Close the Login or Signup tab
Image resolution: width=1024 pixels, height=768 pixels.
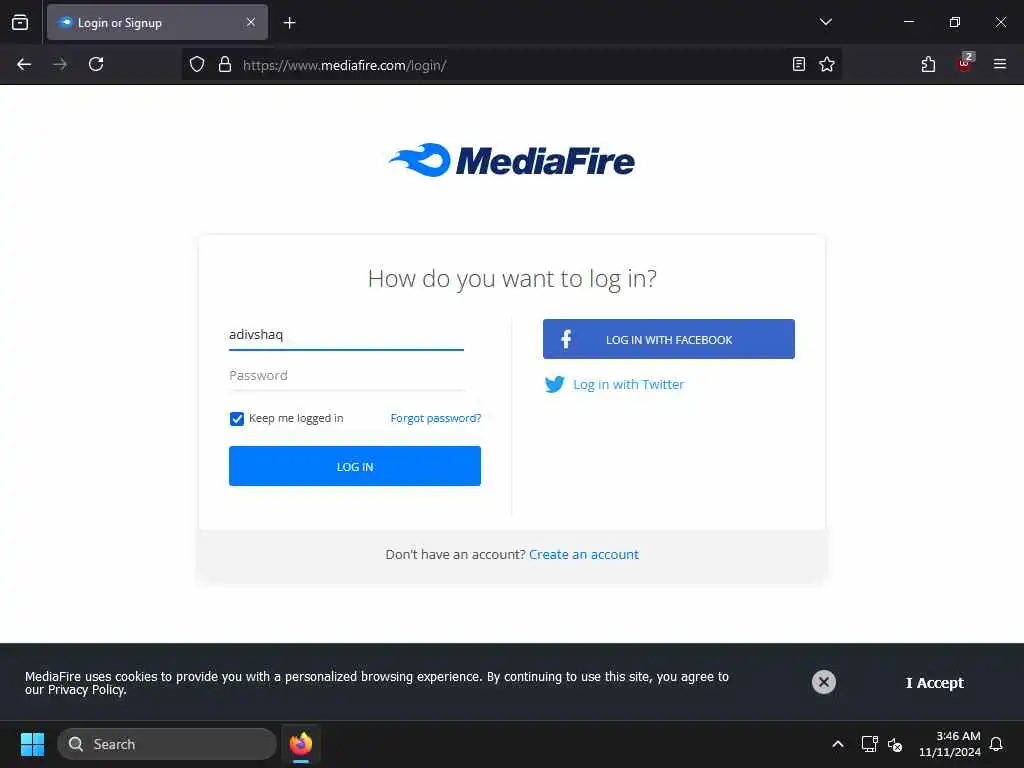coord(251,22)
